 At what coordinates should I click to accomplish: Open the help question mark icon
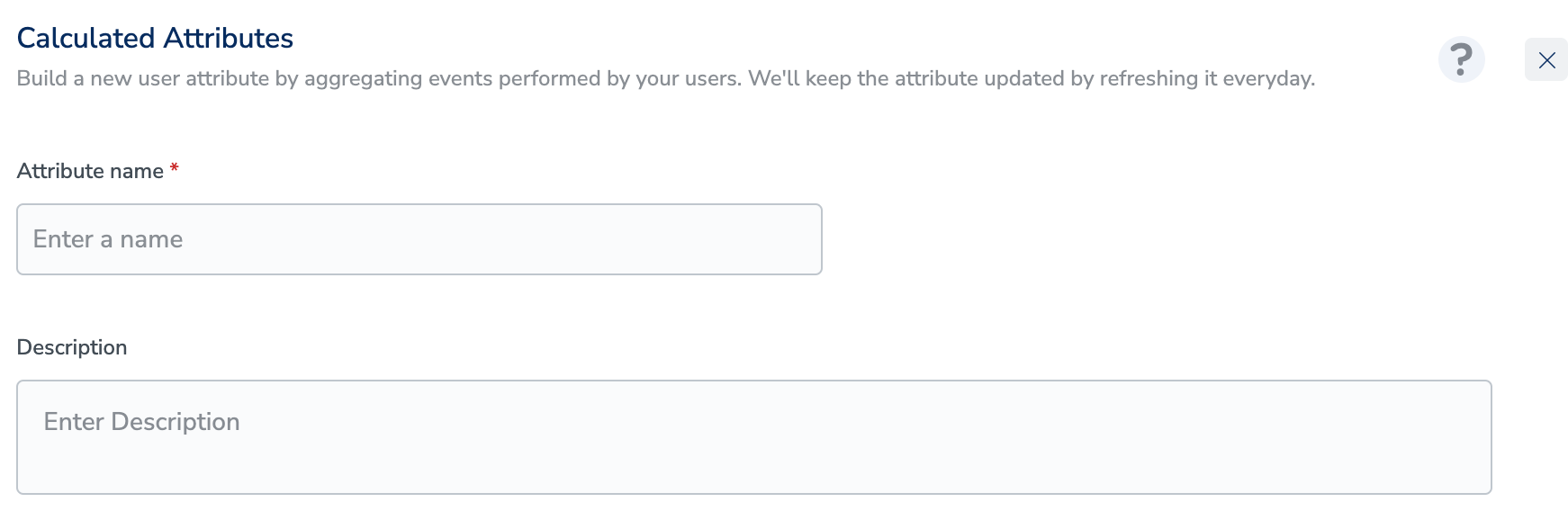tap(1461, 59)
